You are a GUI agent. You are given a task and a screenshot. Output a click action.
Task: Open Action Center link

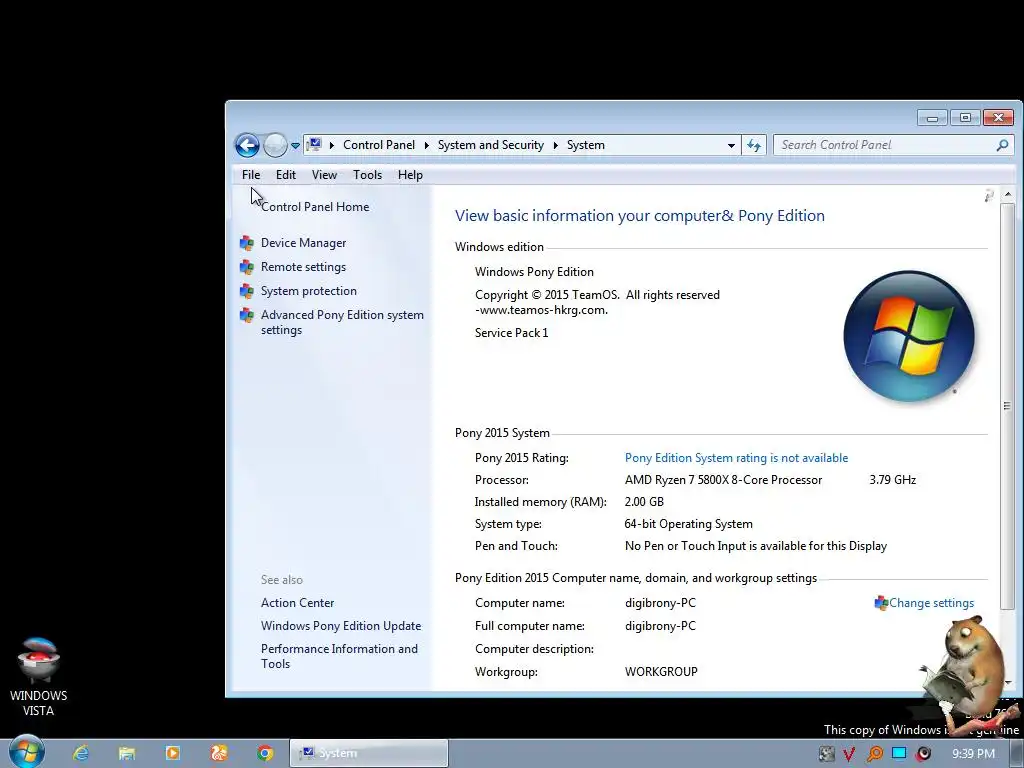point(297,603)
